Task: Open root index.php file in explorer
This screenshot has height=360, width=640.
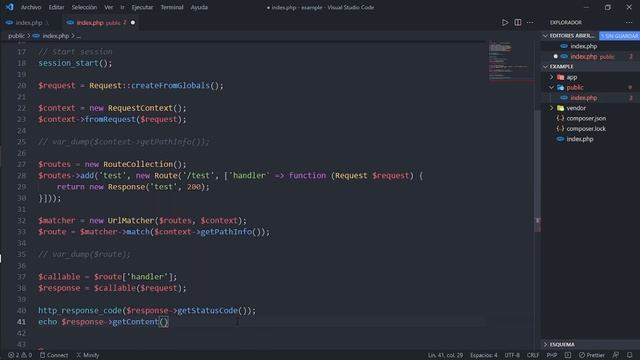Action: pos(580,139)
